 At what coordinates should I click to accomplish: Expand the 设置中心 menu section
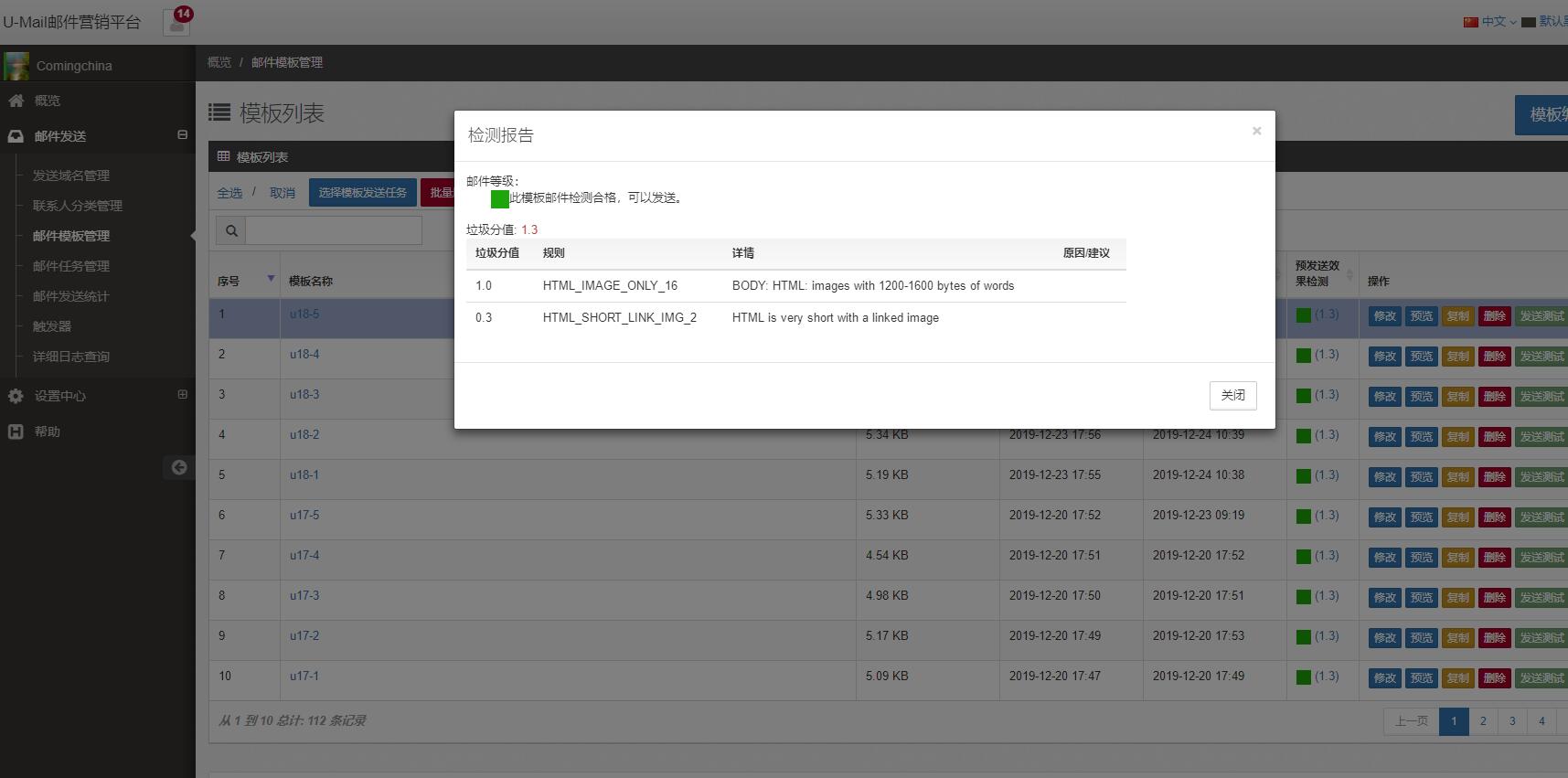coord(182,395)
